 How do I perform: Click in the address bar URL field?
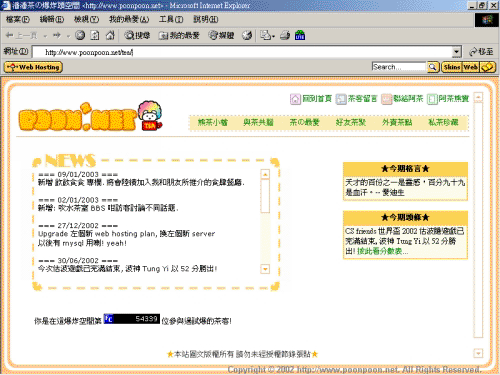pyautogui.click(x=242, y=52)
